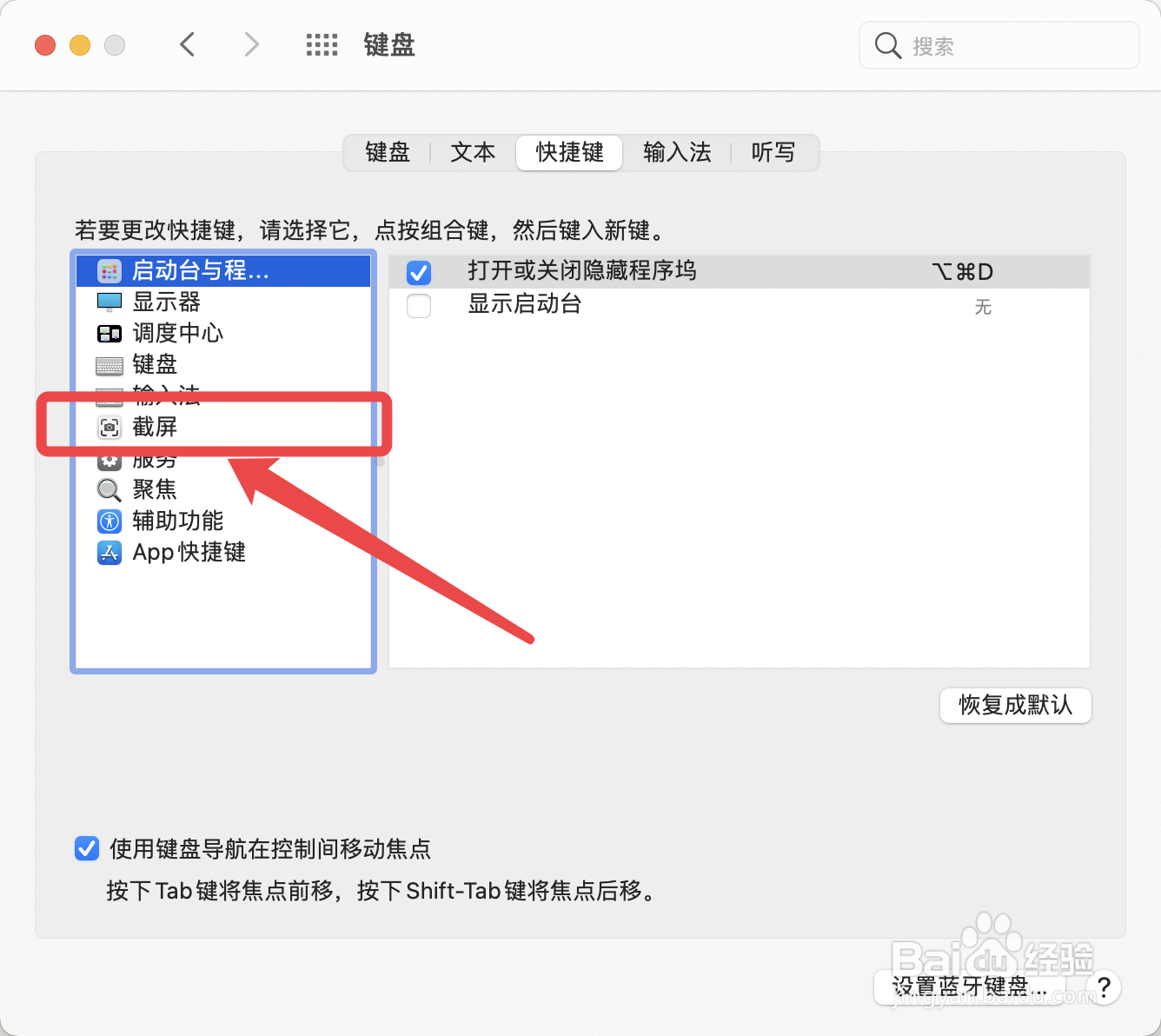Image resolution: width=1161 pixels, height=1036 pixels.
Task: Select the 调度中心 Mission Control icon
Action: click(x=109, y=334)
